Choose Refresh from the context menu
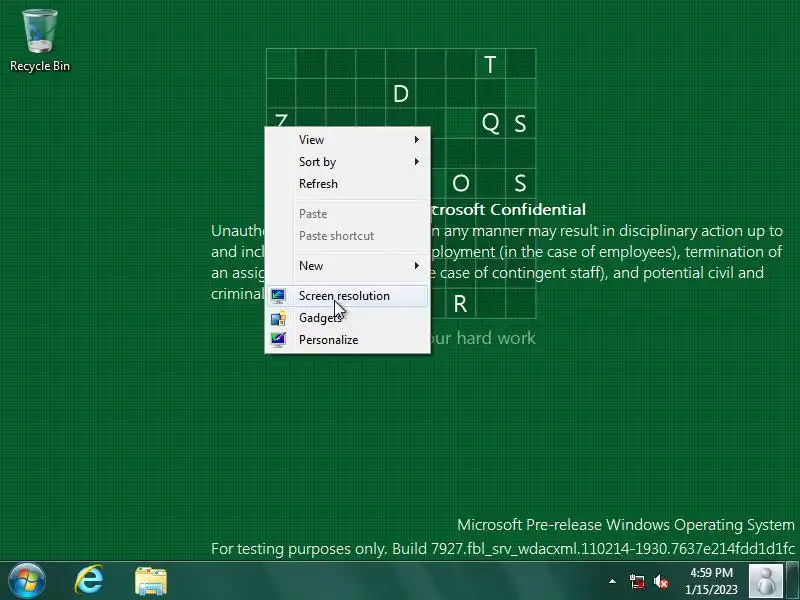 pos(347,184)
